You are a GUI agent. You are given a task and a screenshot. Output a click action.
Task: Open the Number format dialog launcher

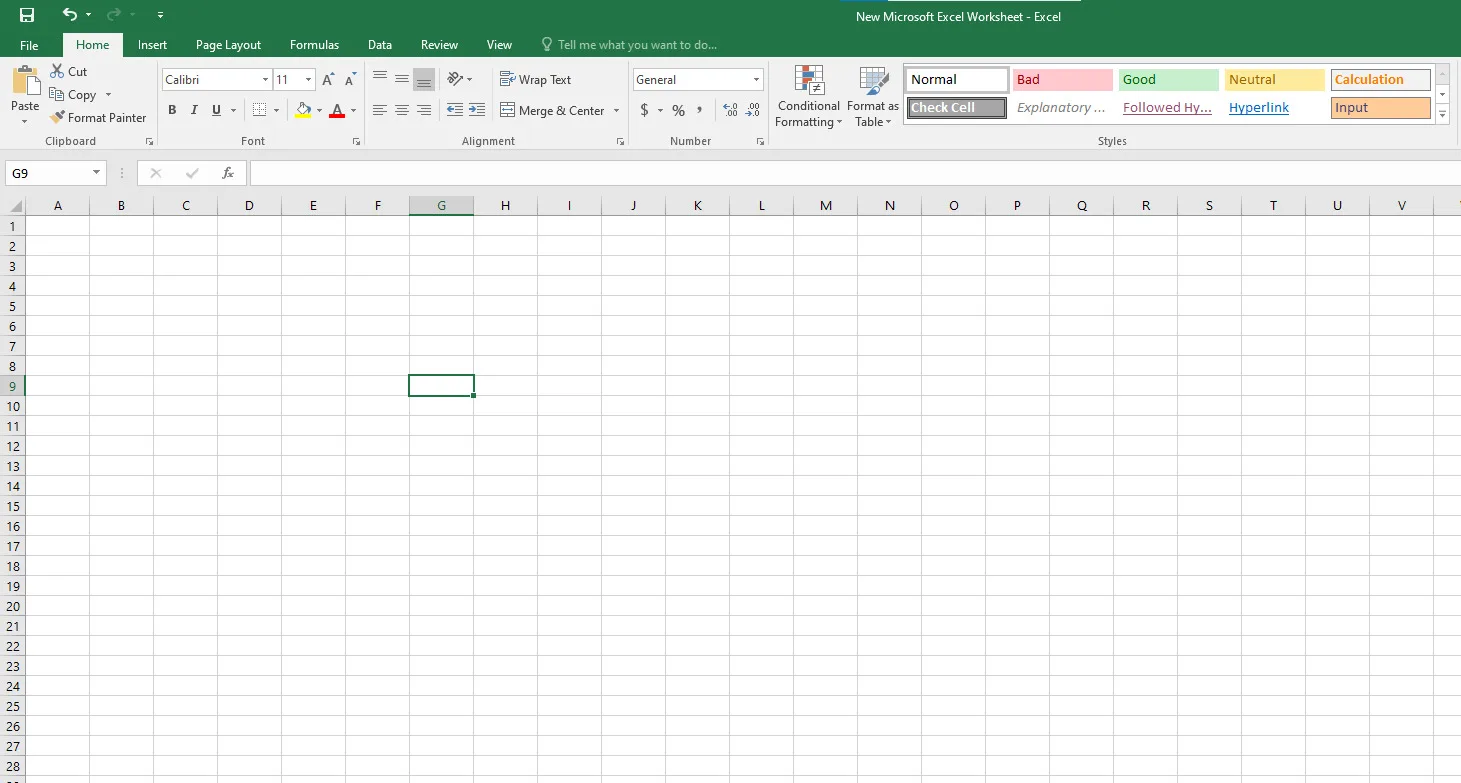coord(761,142)
